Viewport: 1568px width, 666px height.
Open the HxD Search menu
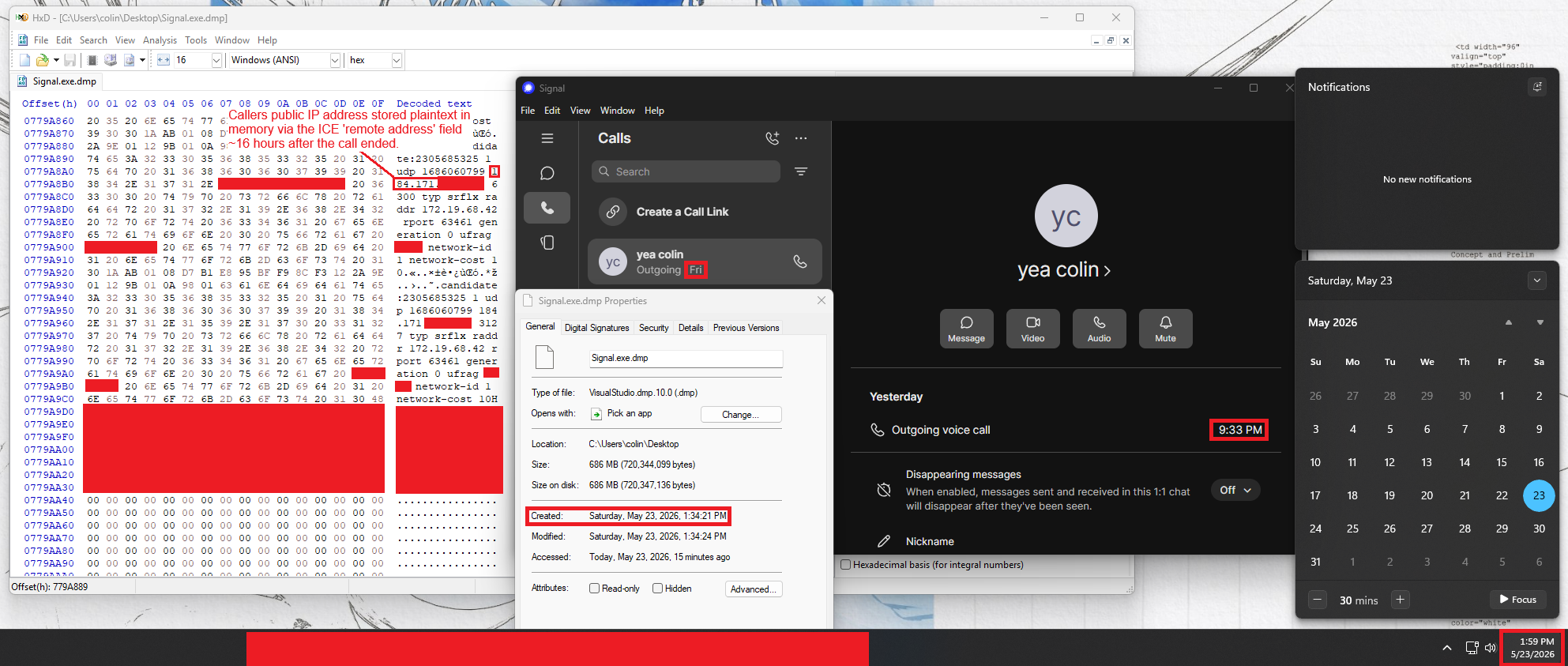click(x=93, y=40)
